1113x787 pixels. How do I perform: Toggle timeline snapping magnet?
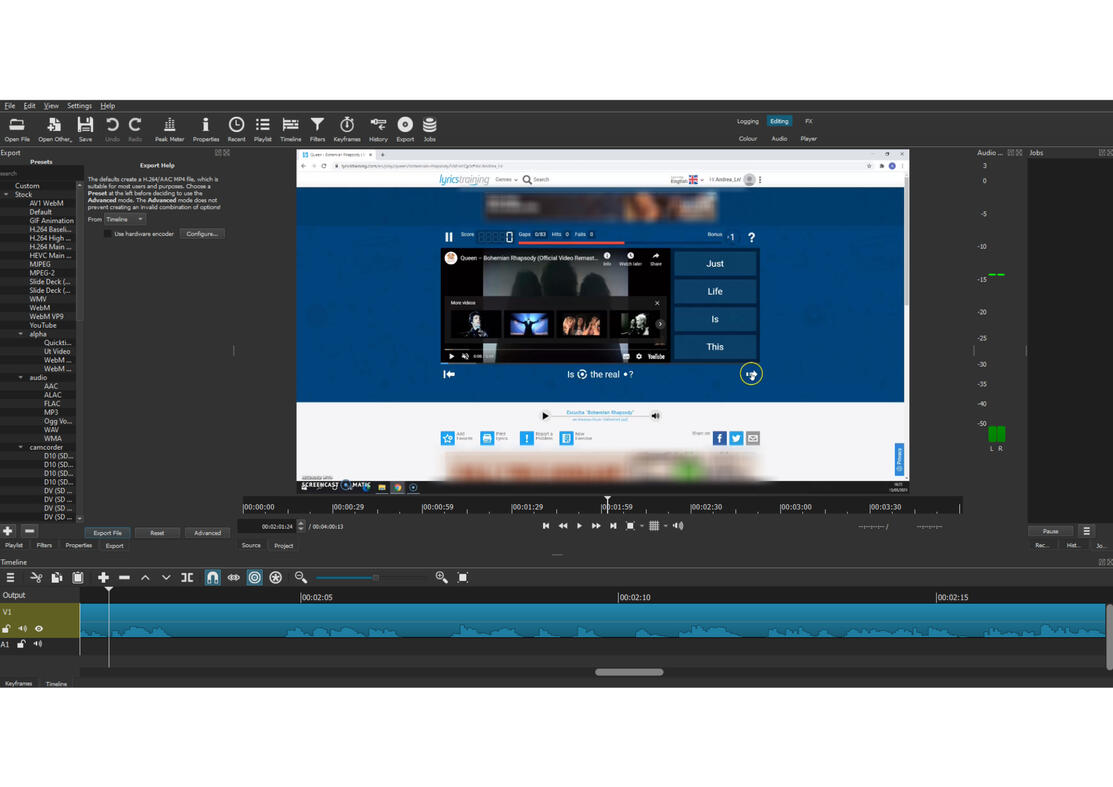[x=212, y=577]
